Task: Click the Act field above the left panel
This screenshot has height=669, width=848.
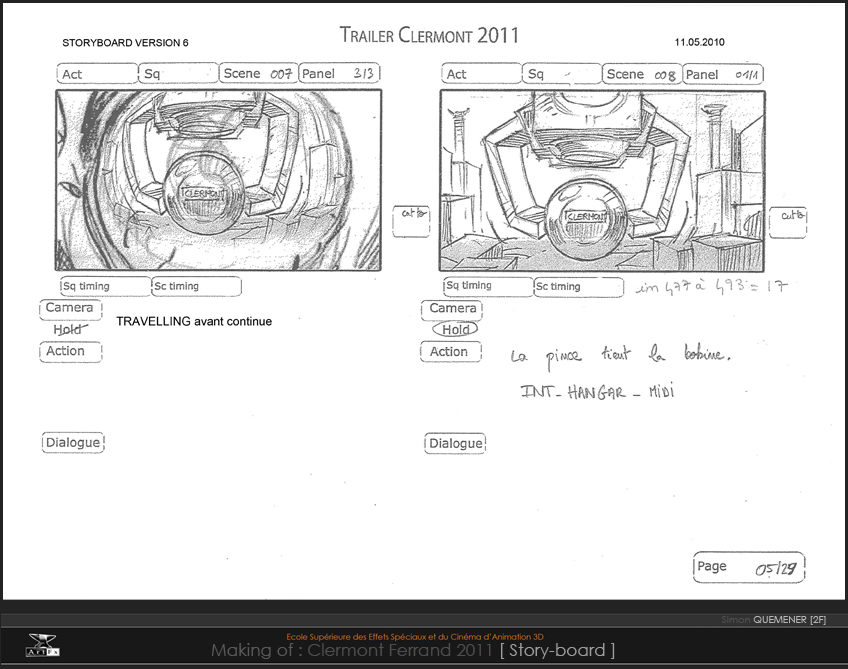Action: pos(97,74)
